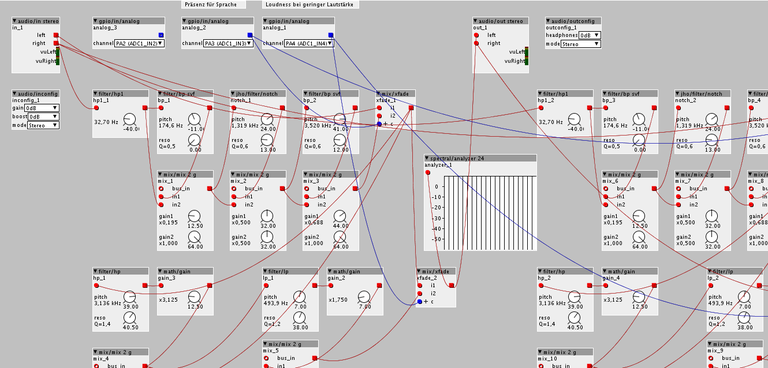The width and height of the screenshot is (768, 368).
Task: Collapse the spectral/analyzer 24 object
Action: (x=427, y=158)
